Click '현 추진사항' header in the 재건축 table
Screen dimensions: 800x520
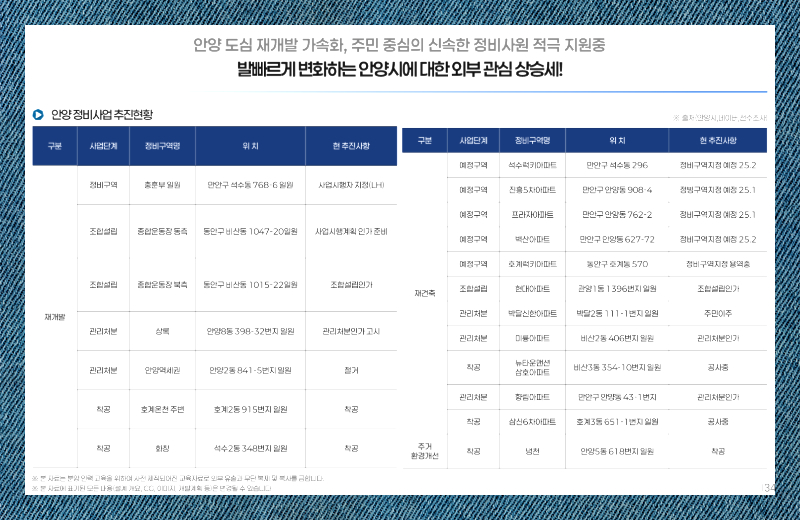pos(718,140)
